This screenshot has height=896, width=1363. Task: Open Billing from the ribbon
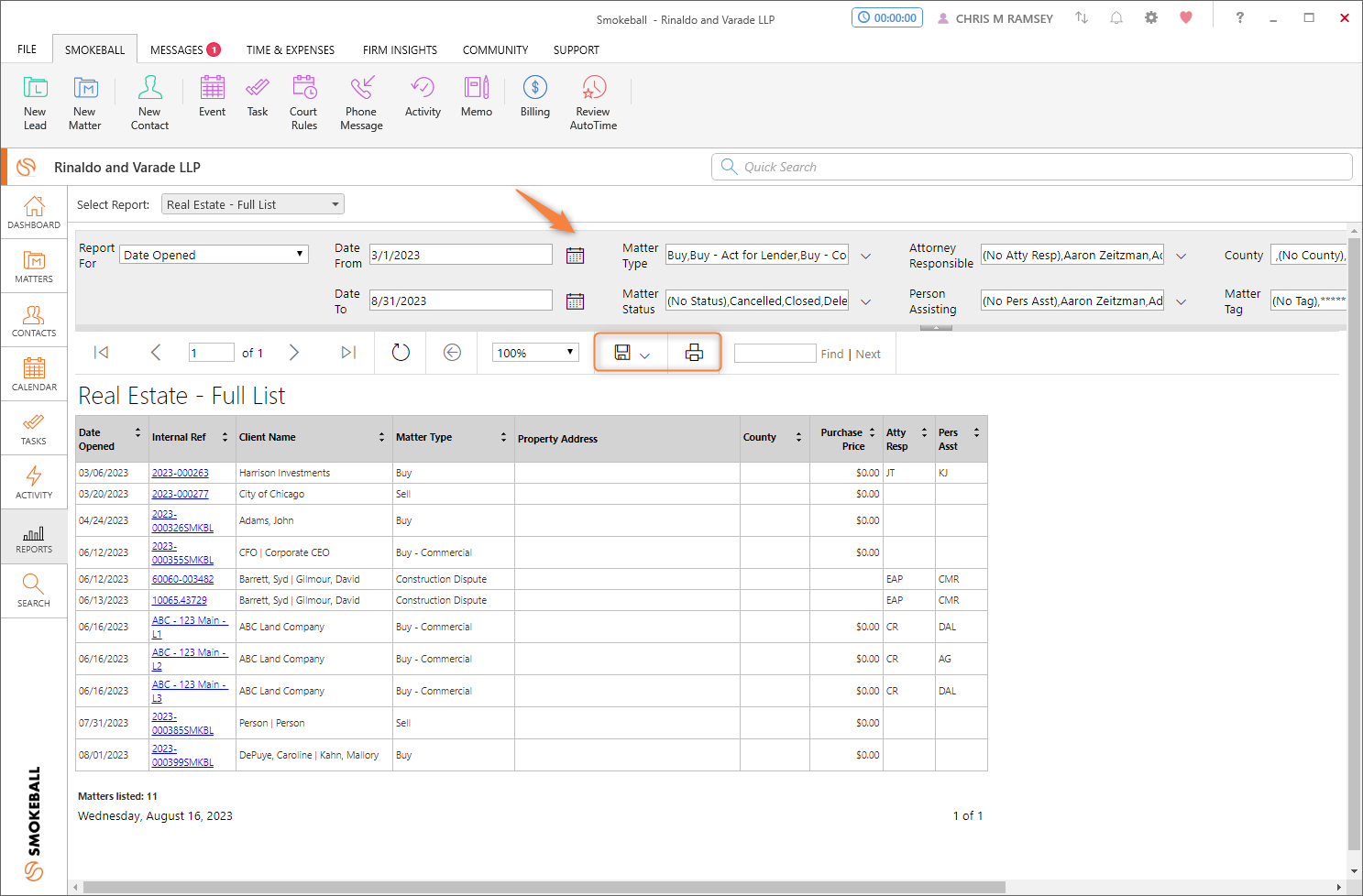click(x=535, y=96)
